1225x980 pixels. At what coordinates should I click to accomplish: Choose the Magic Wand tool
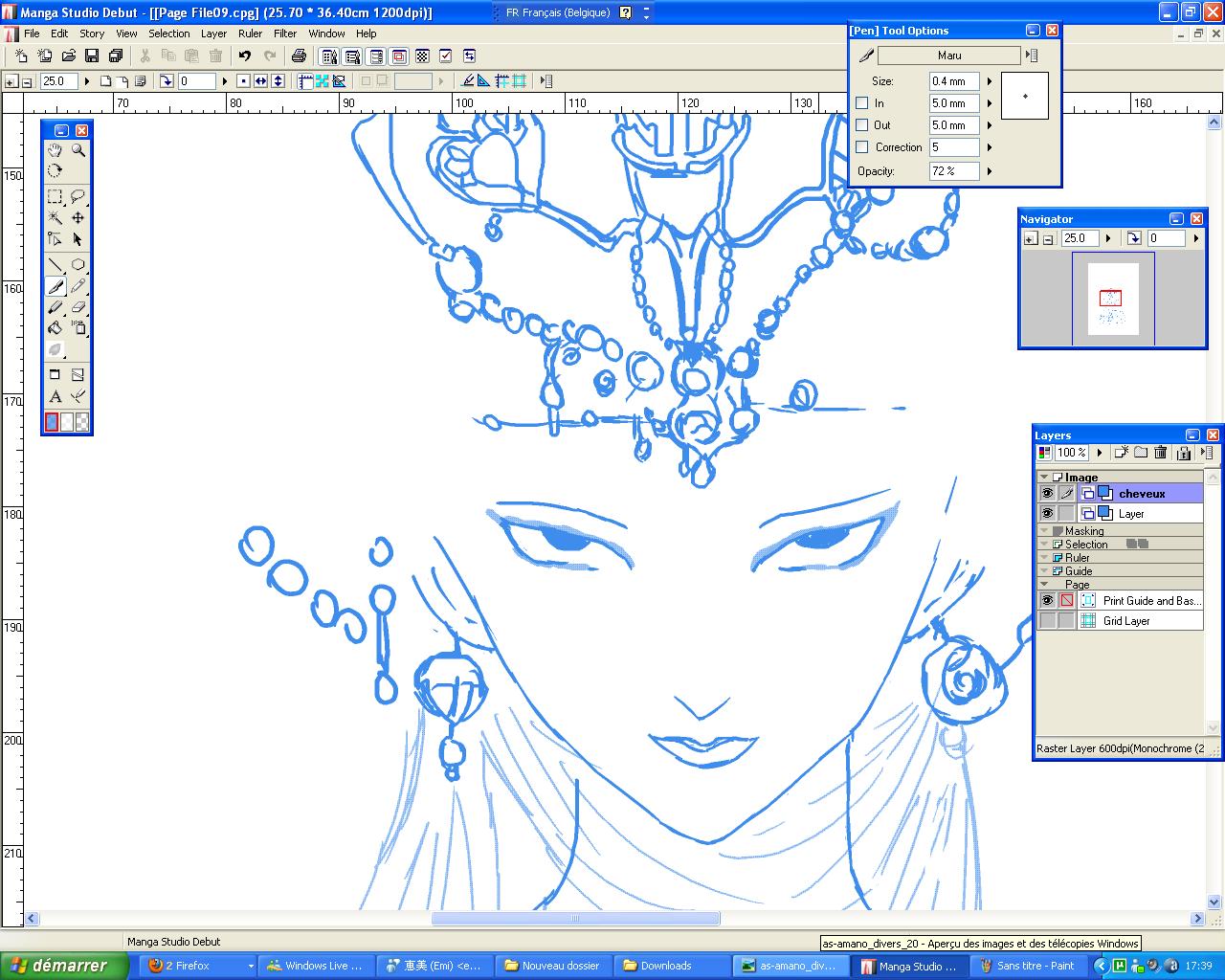[x=56, y=218]
